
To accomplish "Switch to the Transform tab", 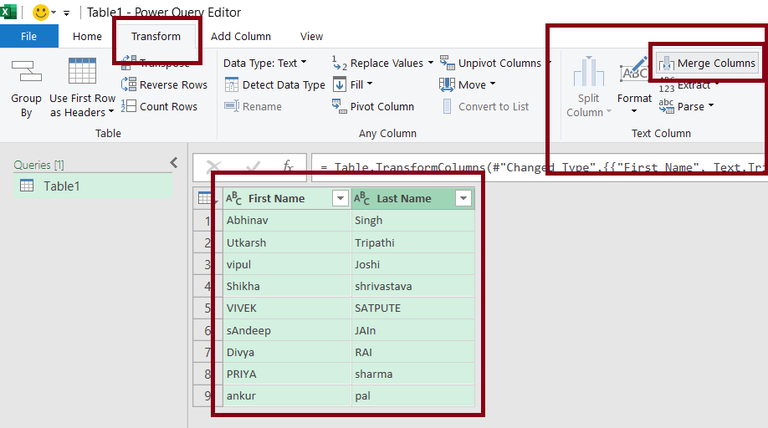I will click(156, 36).
